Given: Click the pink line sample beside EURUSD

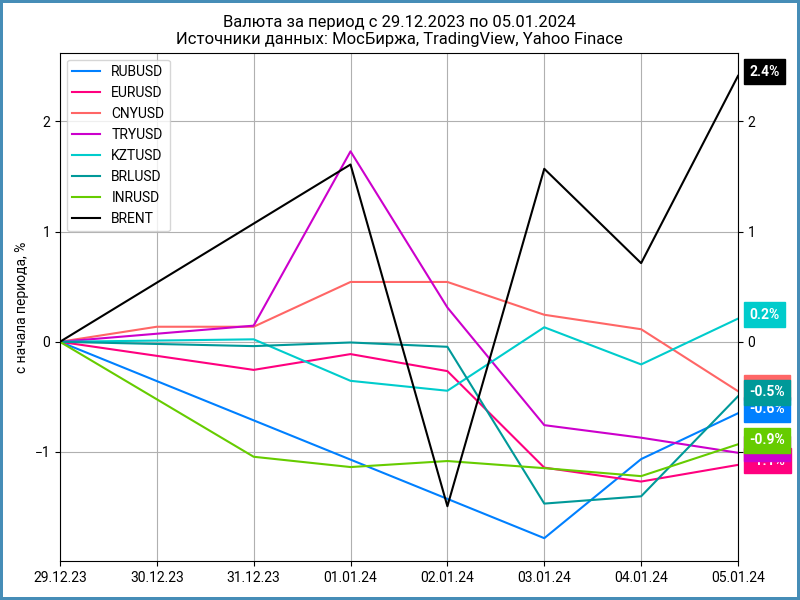Looking at the screenshot, I should (86, 92).
